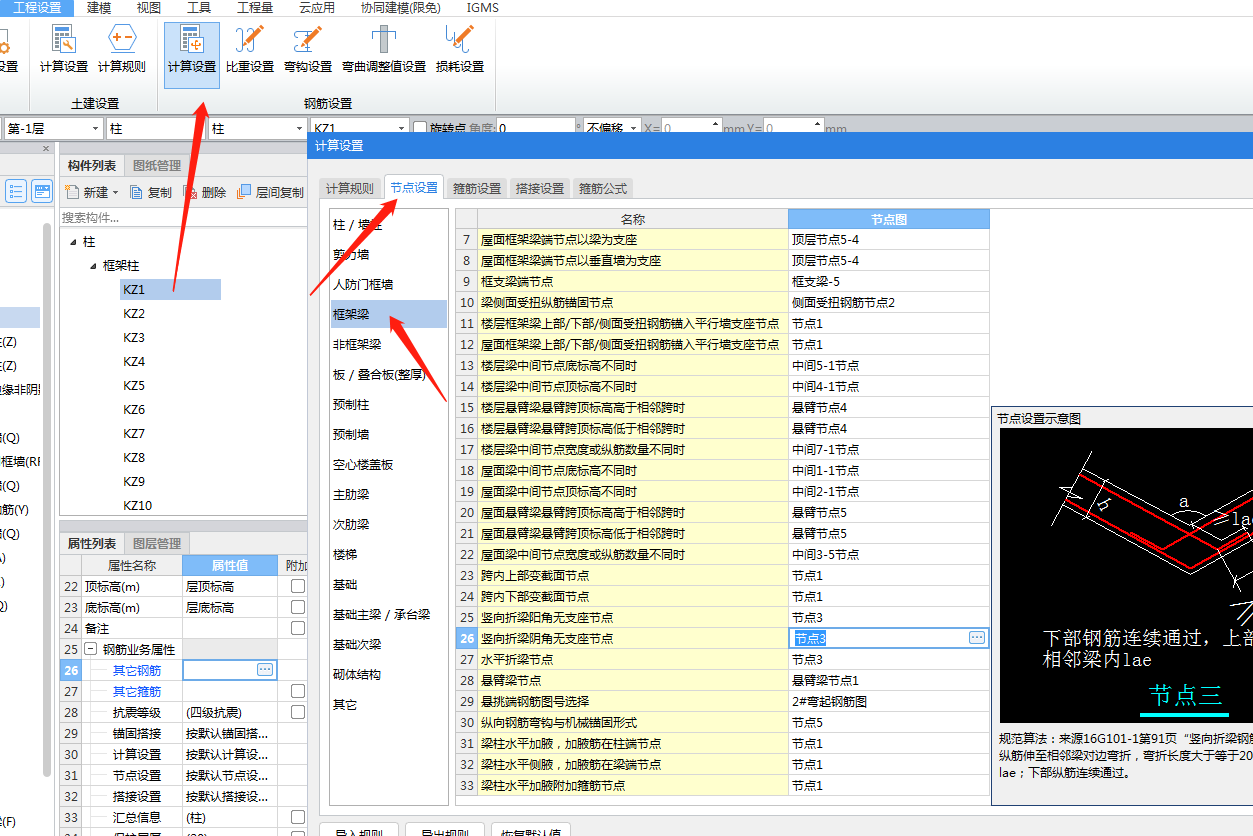Open the 新建 dropdown arrow

coord(115,192)
